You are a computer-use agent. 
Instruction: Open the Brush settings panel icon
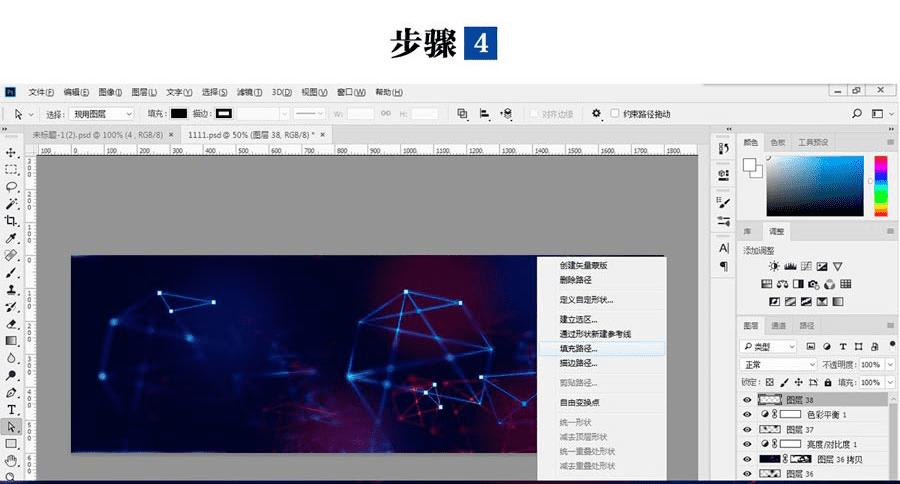tap(723, 203)
